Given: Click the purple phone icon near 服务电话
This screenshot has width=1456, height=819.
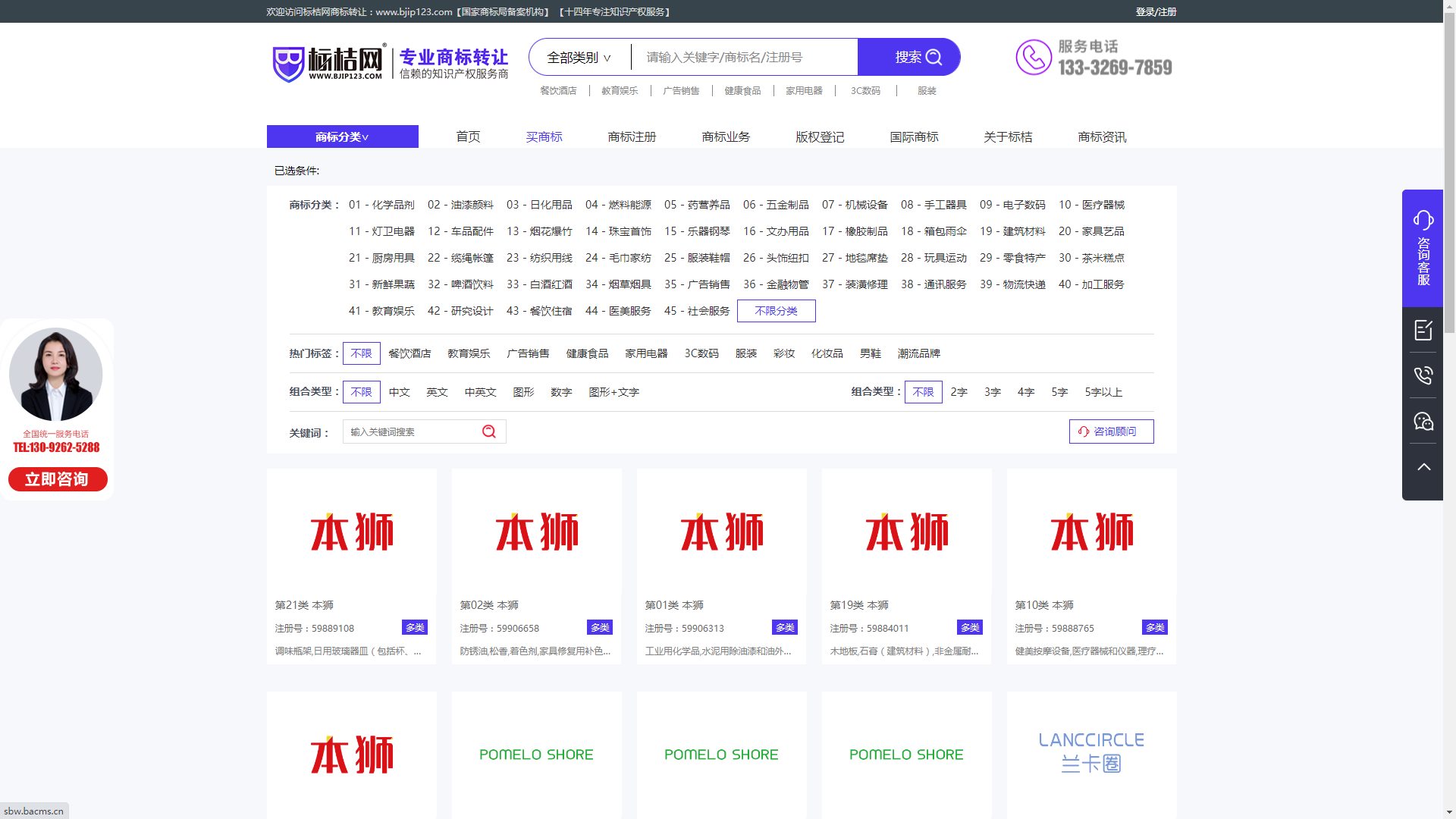Looking at the screenshot, I should [x=1033, y=58].
